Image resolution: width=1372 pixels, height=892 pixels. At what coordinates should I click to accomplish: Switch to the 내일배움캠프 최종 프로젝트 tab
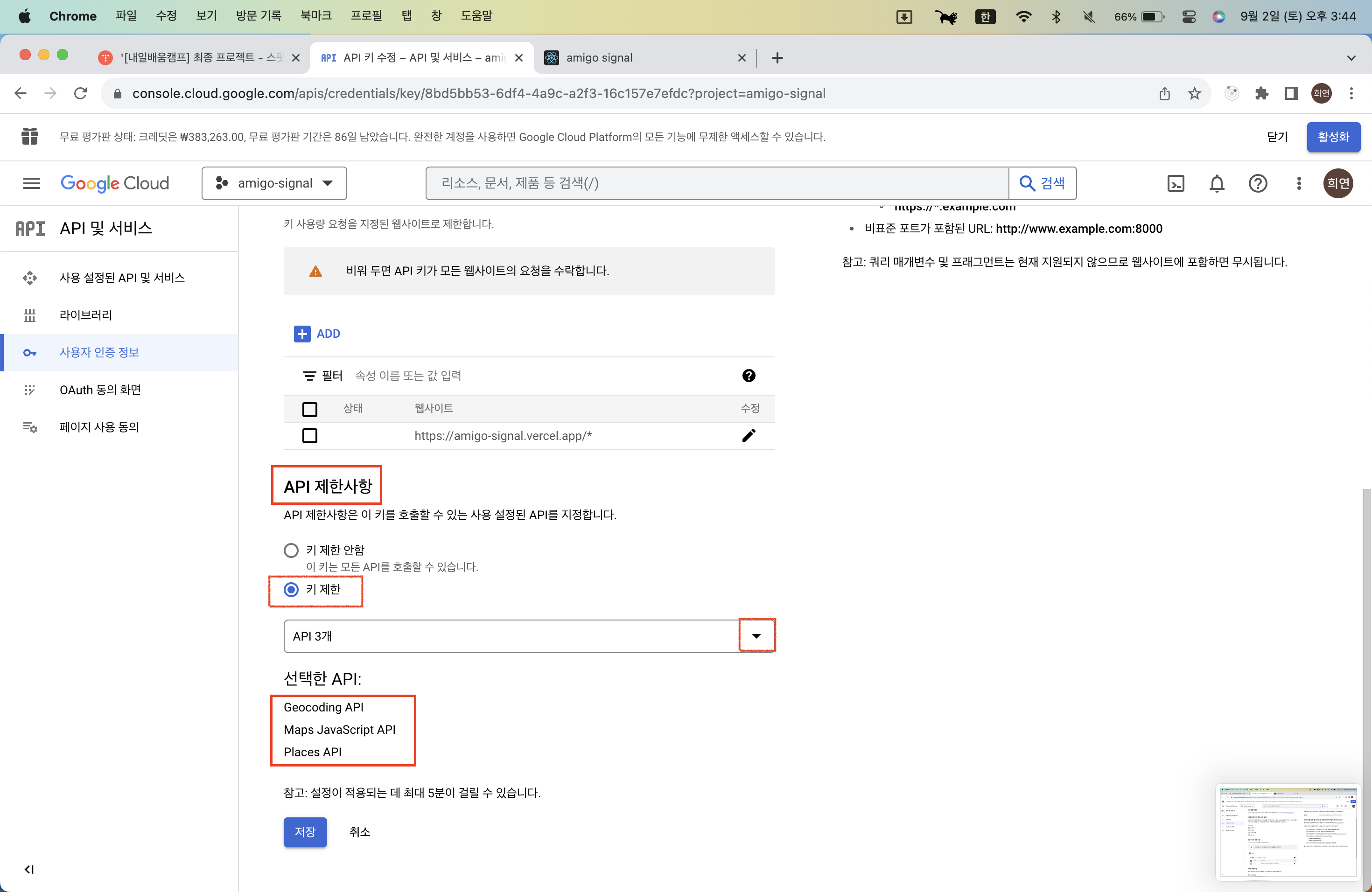[199, 58]
